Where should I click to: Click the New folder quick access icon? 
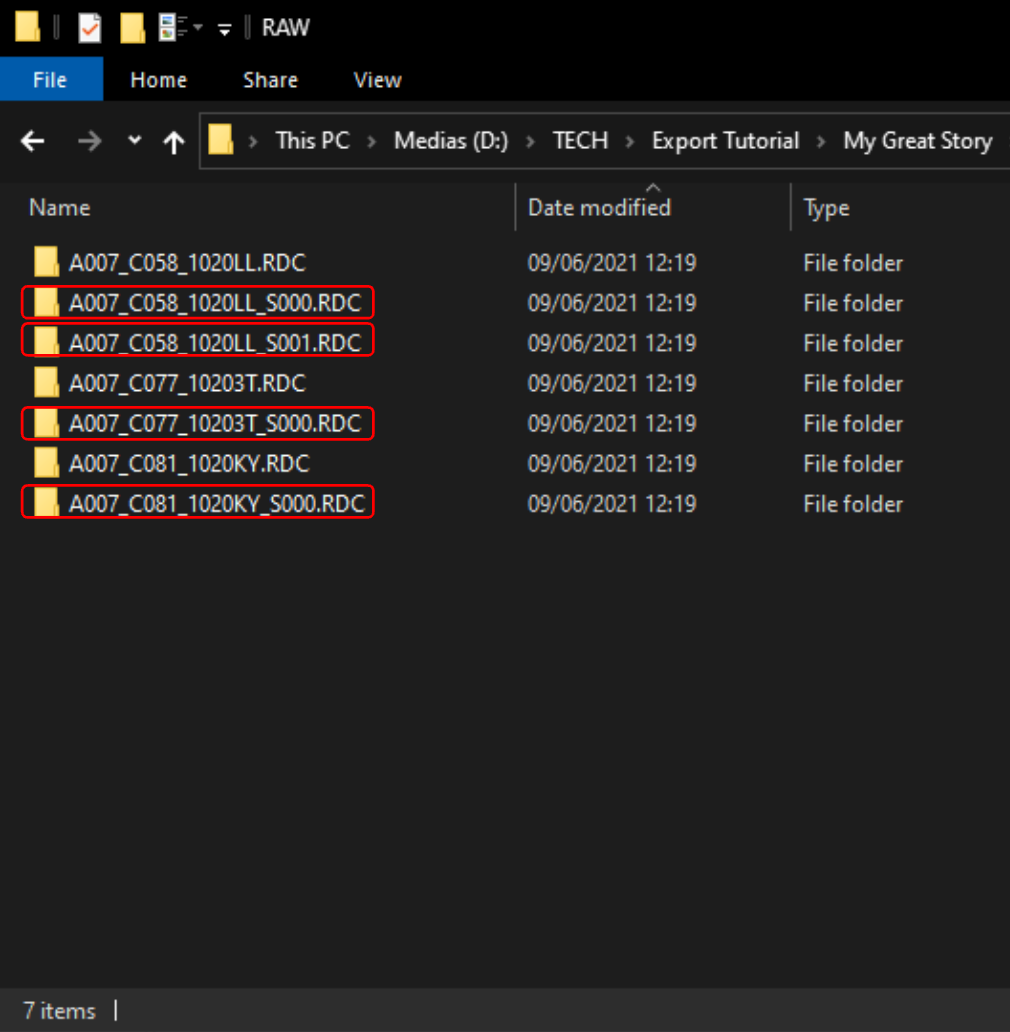point(132,28)
